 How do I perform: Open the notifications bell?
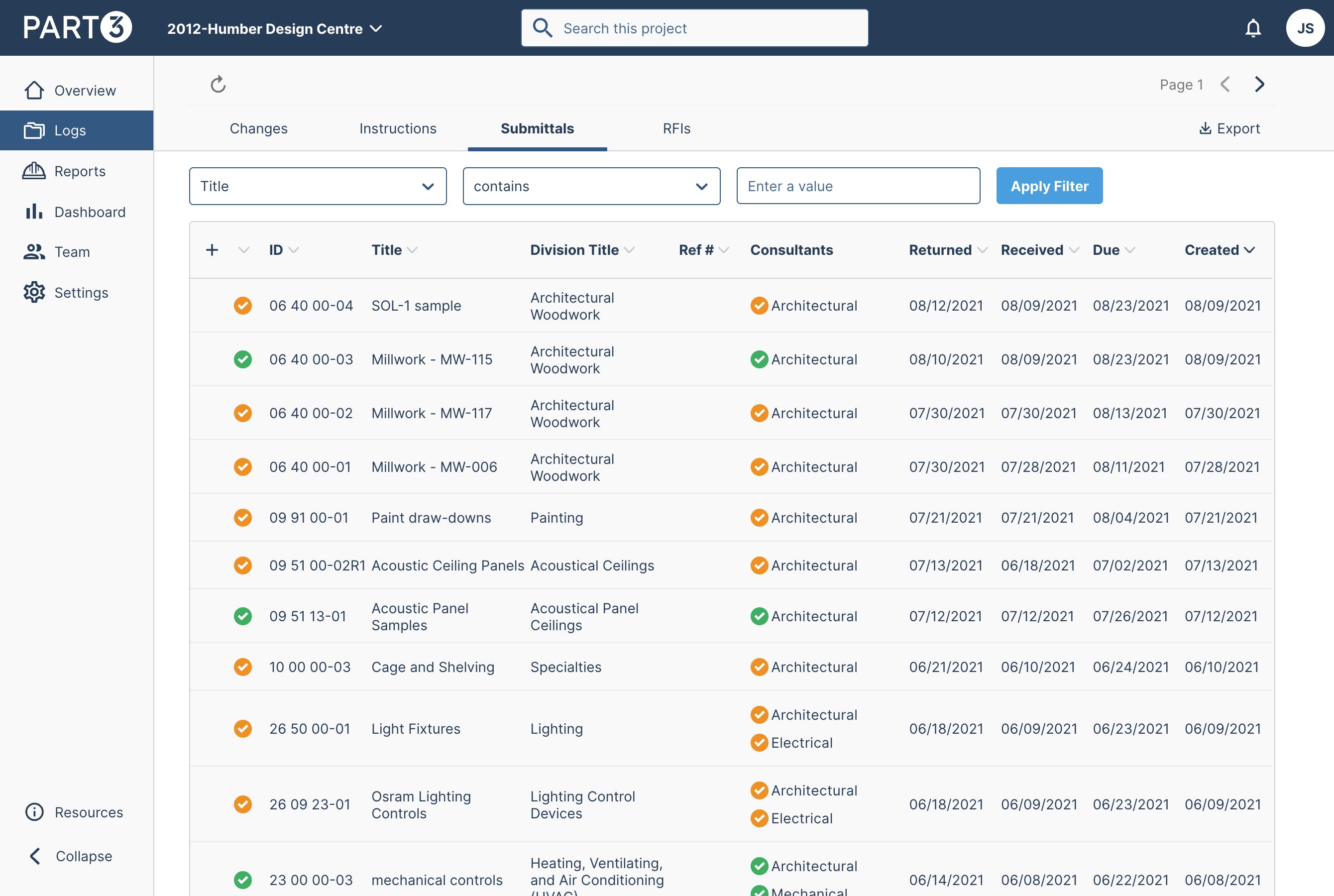point(1253,28)
